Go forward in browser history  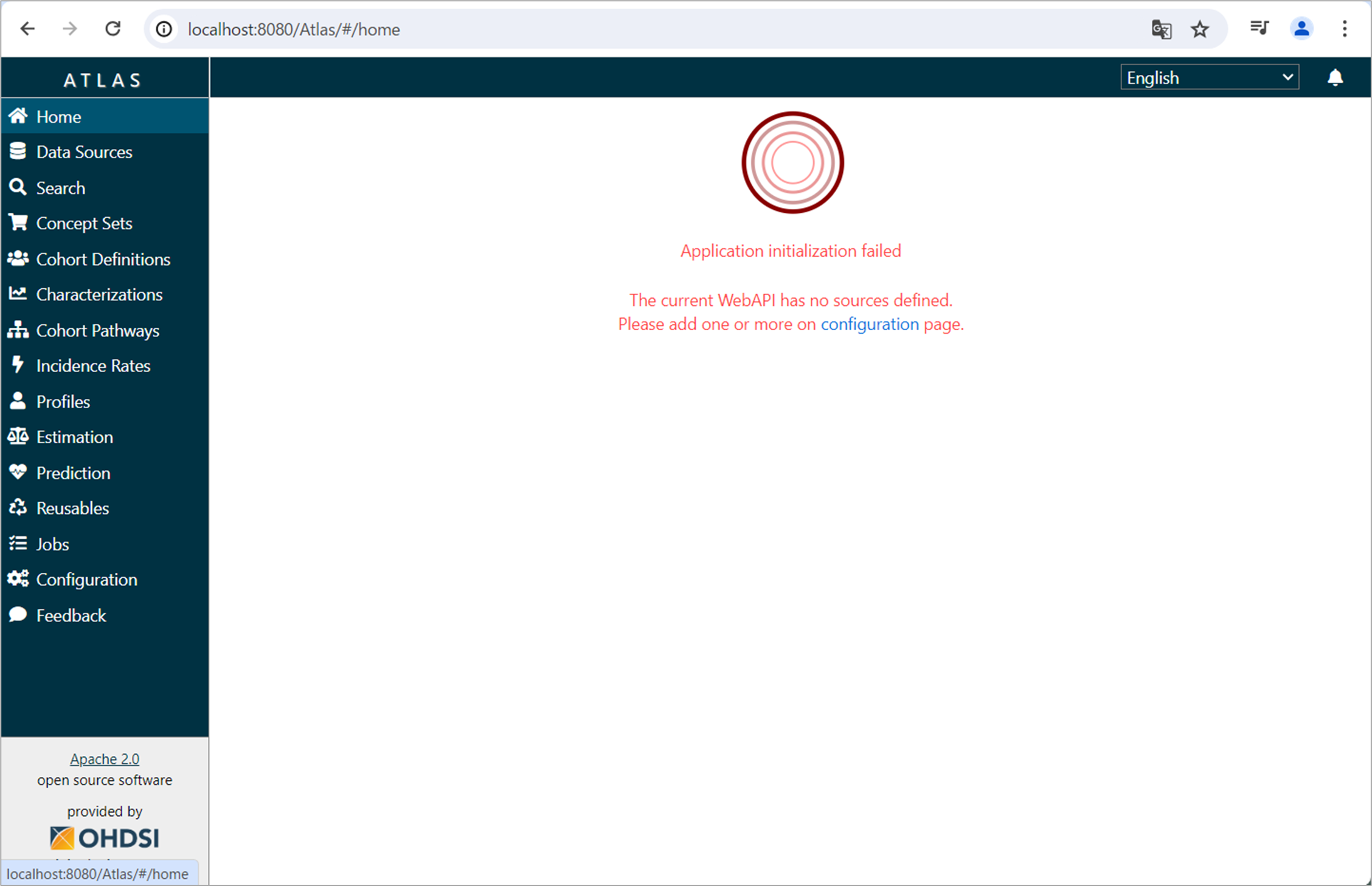[70, 29]
